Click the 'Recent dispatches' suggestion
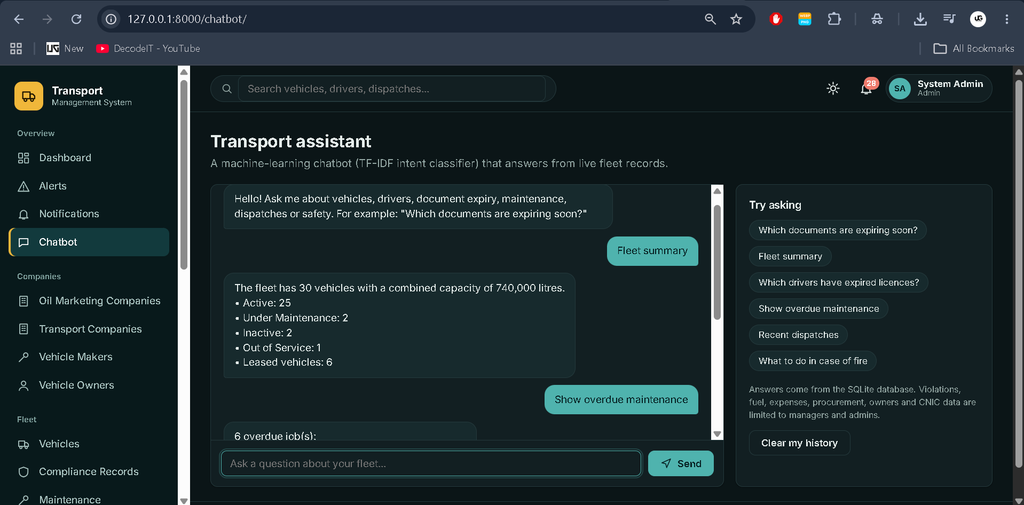The height and width of the screenshot is (505, 1024). (798, 335)
